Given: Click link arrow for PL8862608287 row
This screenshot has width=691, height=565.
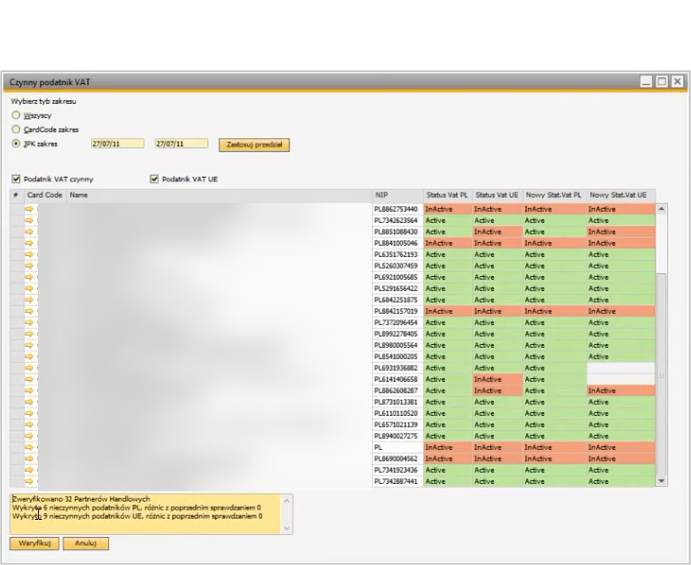Looking at the screenshot, I should [x=29, y=390].
